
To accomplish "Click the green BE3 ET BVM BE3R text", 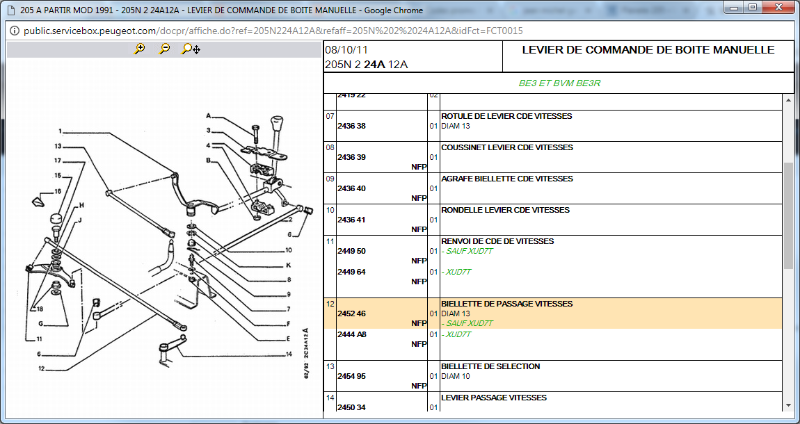I will pyautogui.click(x=559, y=83).
